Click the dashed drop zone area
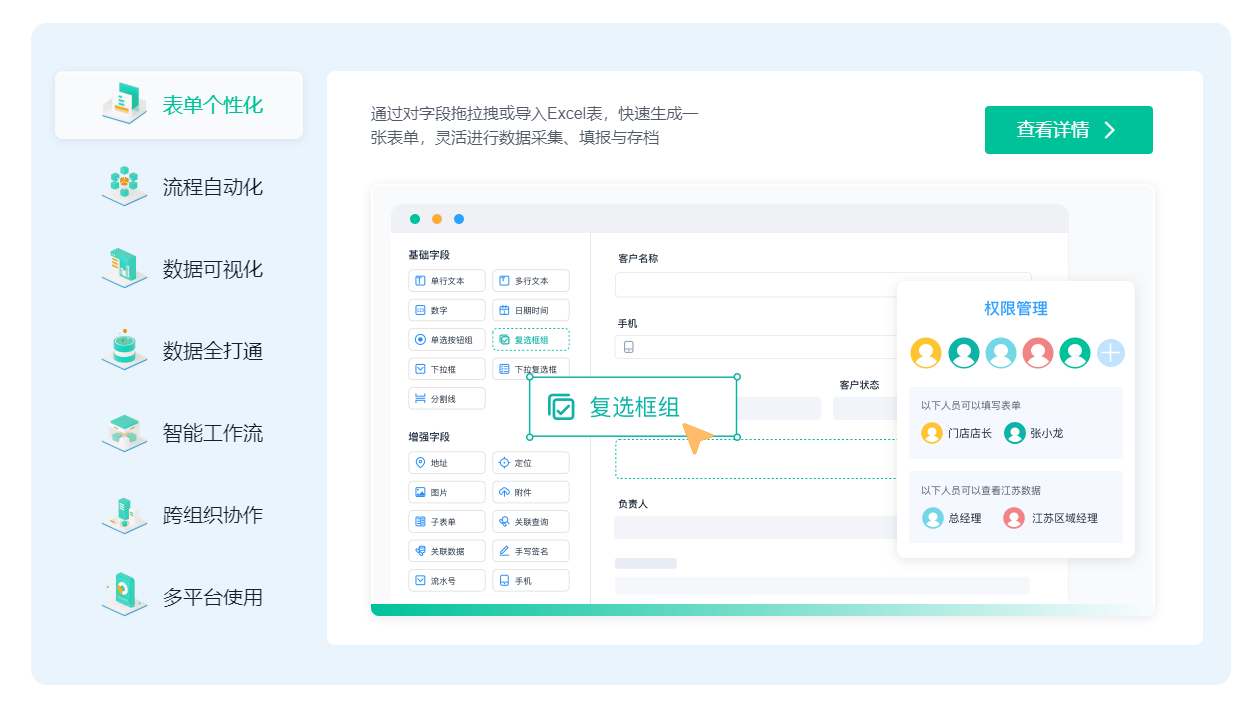Screen dimensions: 1260x703 pyautogui.click(x=756, y=459)
